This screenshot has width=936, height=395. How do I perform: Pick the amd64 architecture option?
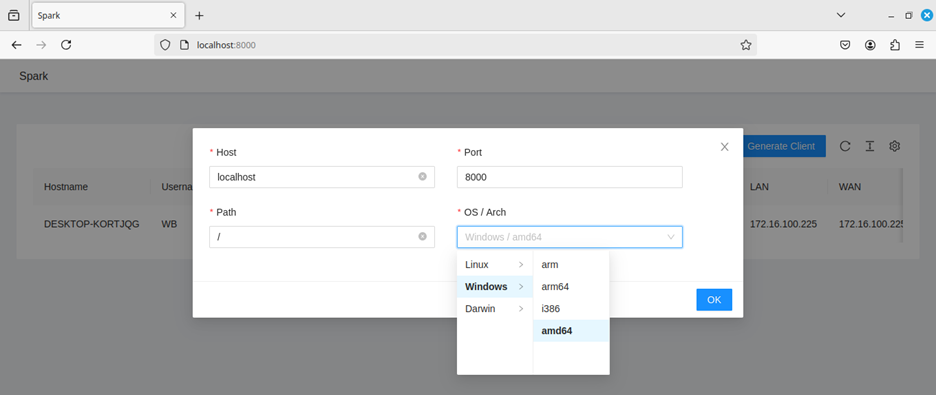pyautogui.click(x=571, y=331)
